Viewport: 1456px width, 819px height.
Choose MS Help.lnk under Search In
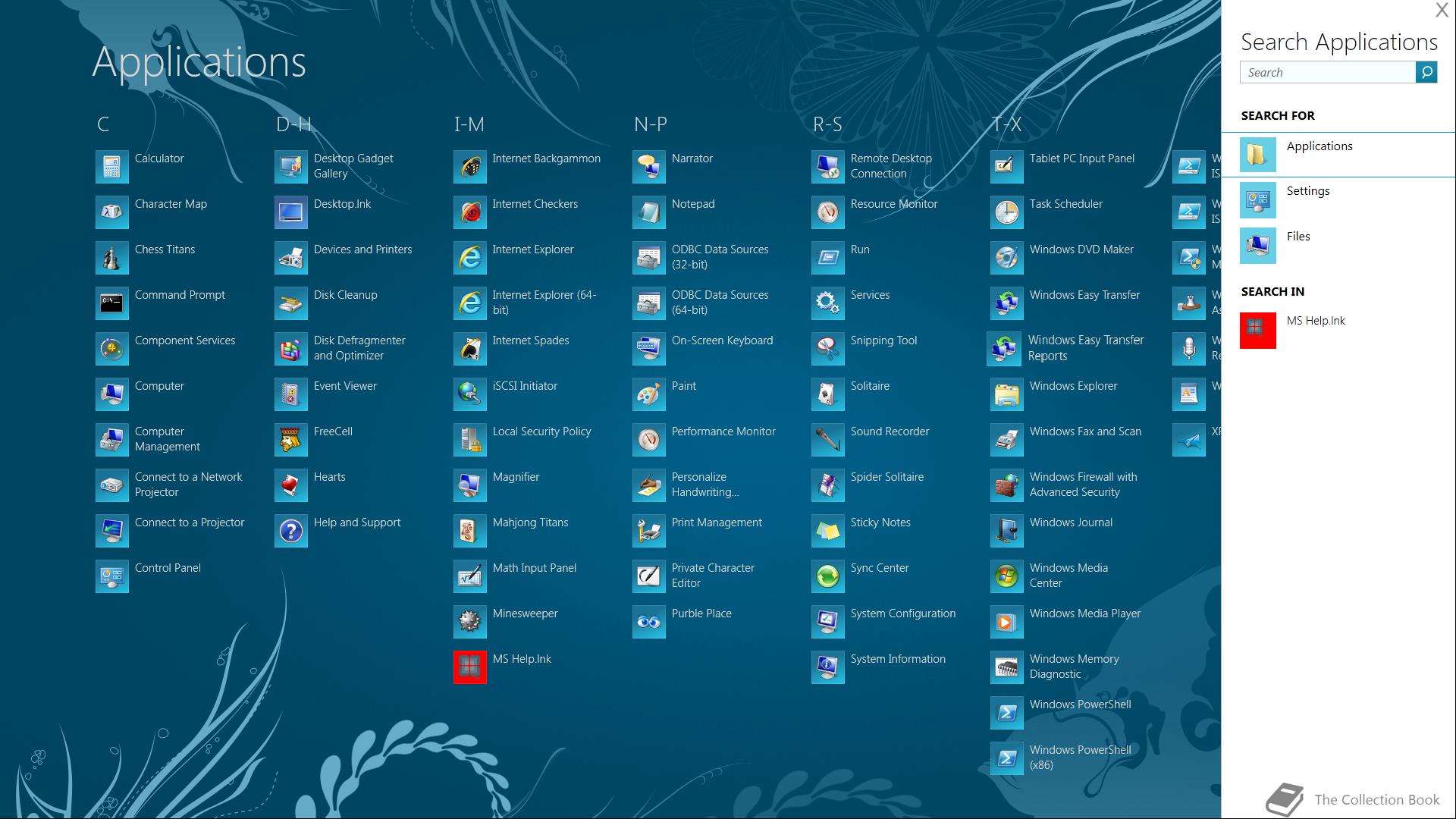[1338, 330]
